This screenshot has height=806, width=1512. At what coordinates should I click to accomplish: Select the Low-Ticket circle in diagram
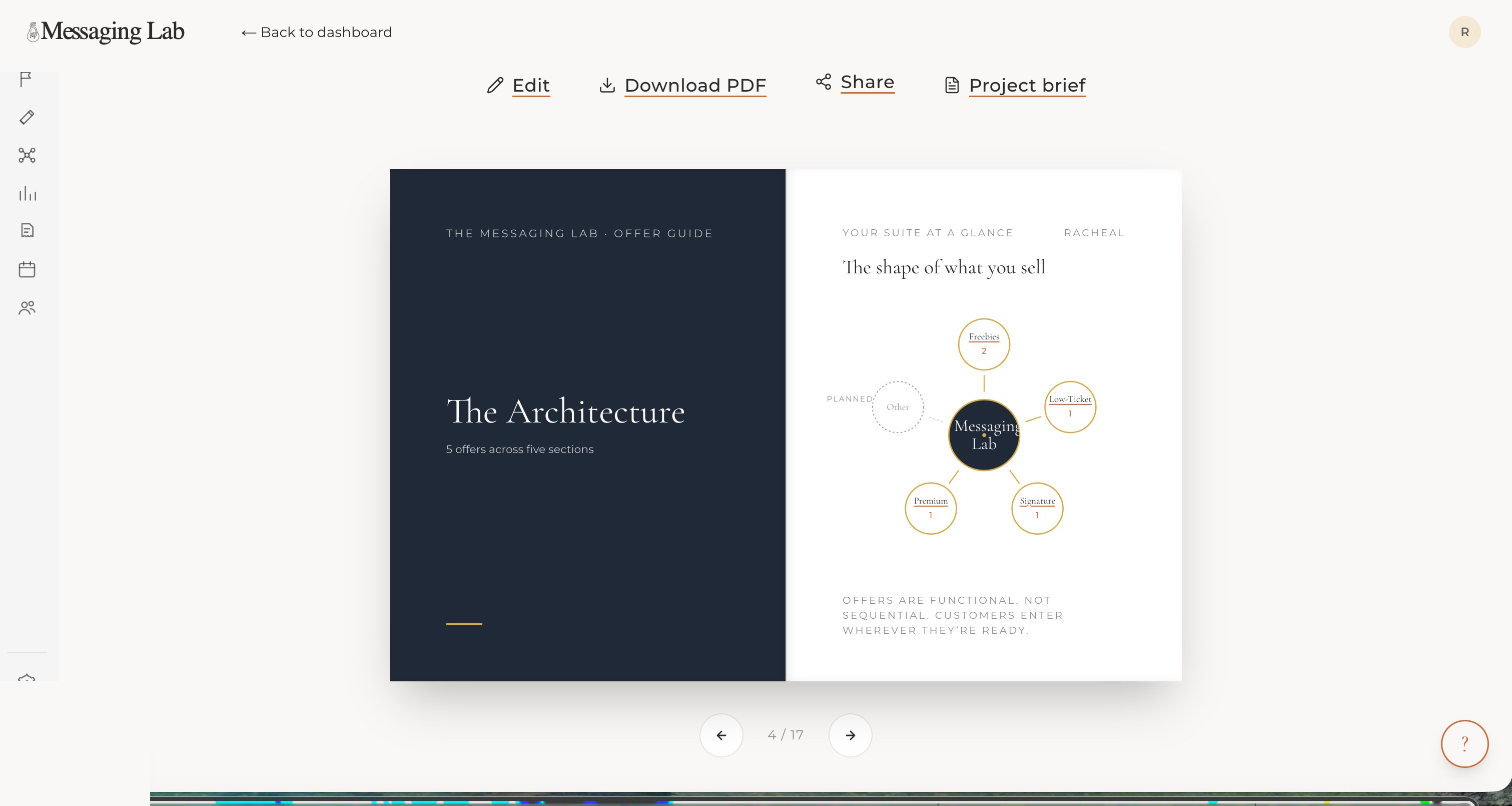[1070, 407]
